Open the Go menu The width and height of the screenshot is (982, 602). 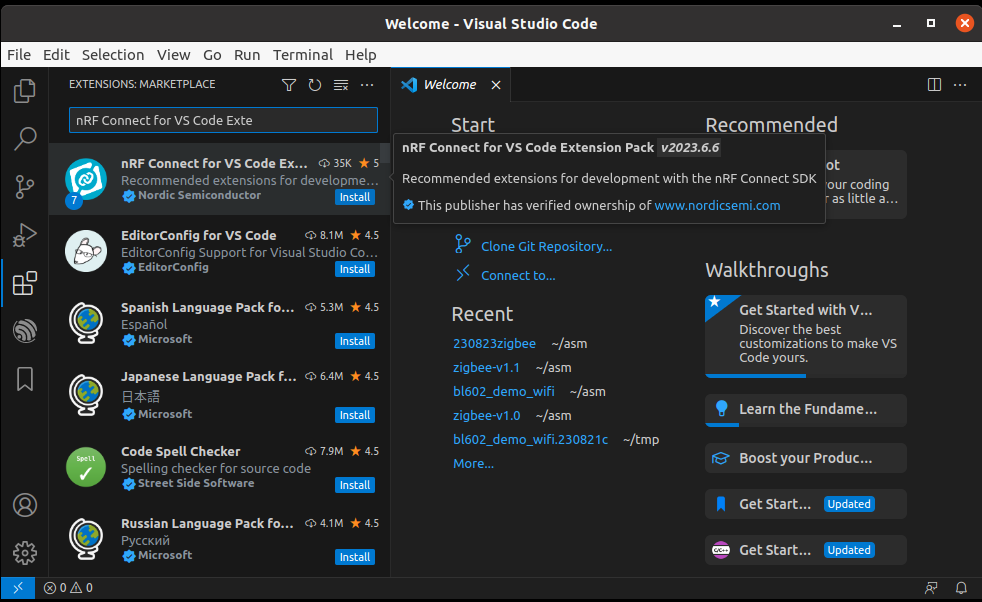212,54
